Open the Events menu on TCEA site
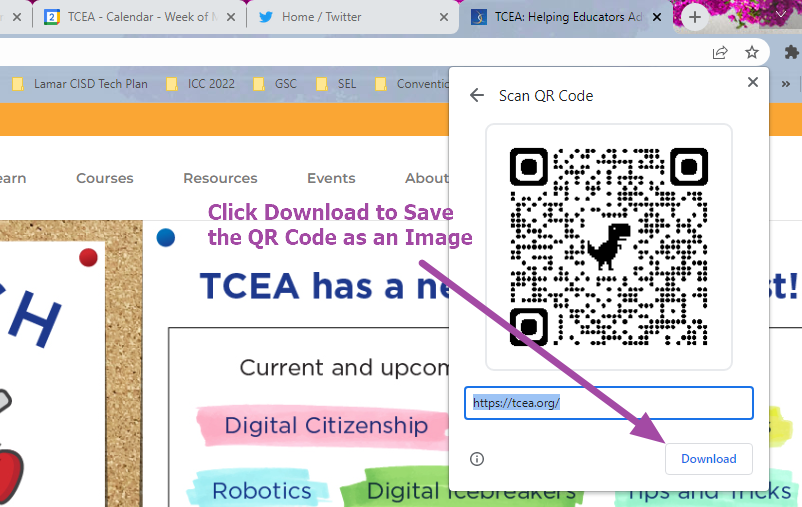The image size is (802, 507). click(331, 178)
